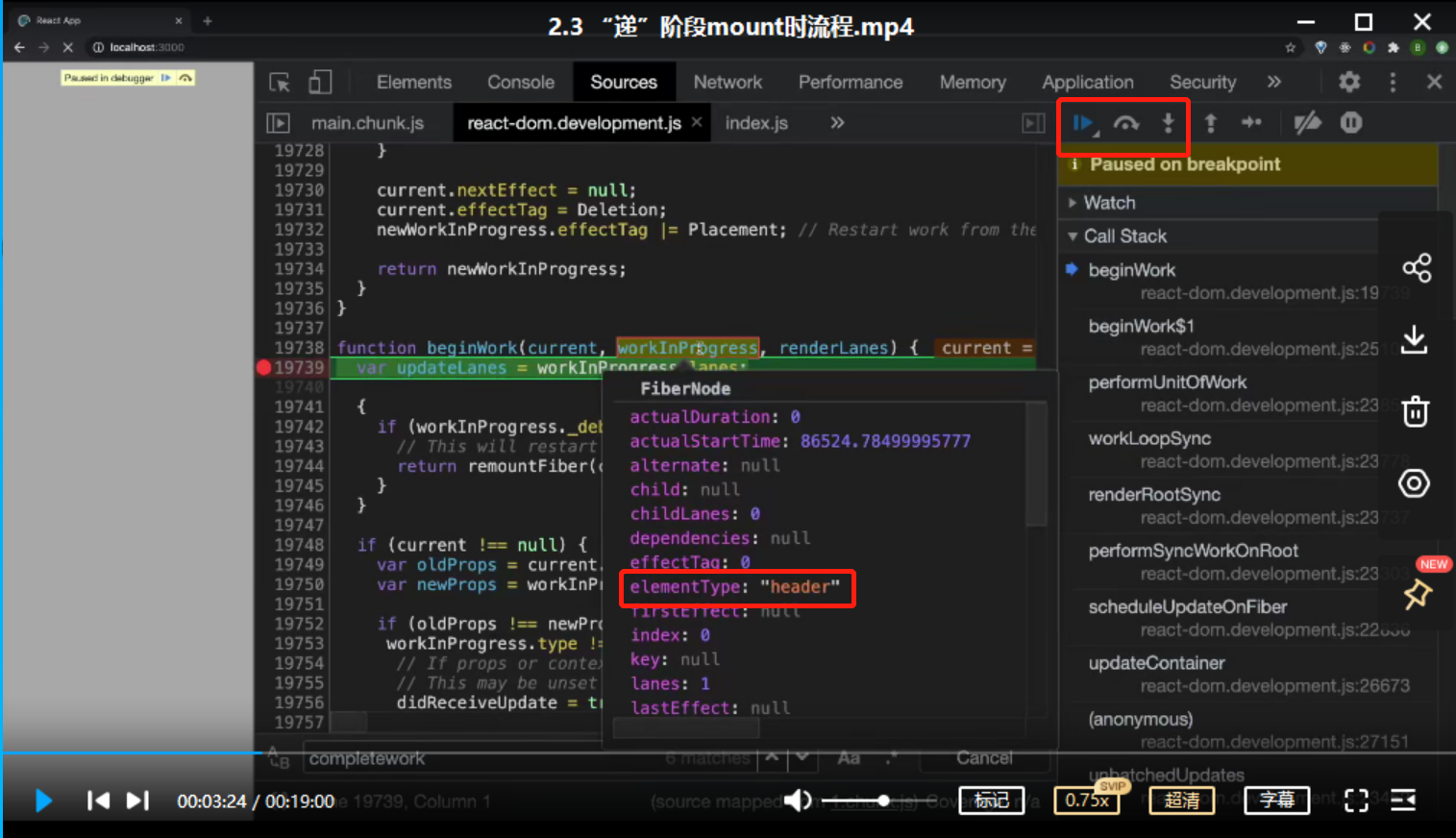Open DevTools settings gear
Screen dimensions: 1456x838
coord(1349,82)
